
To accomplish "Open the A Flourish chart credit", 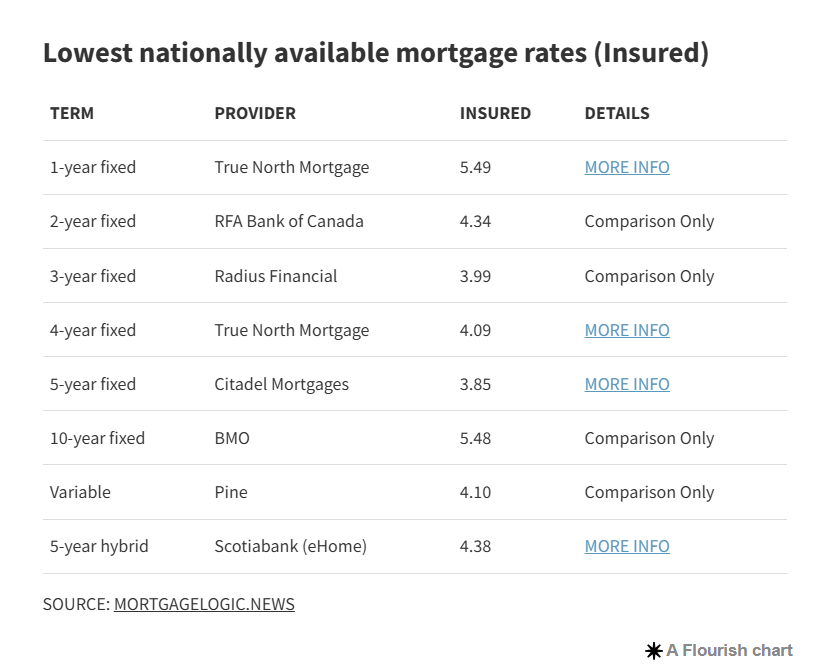I will pos(729,651).
